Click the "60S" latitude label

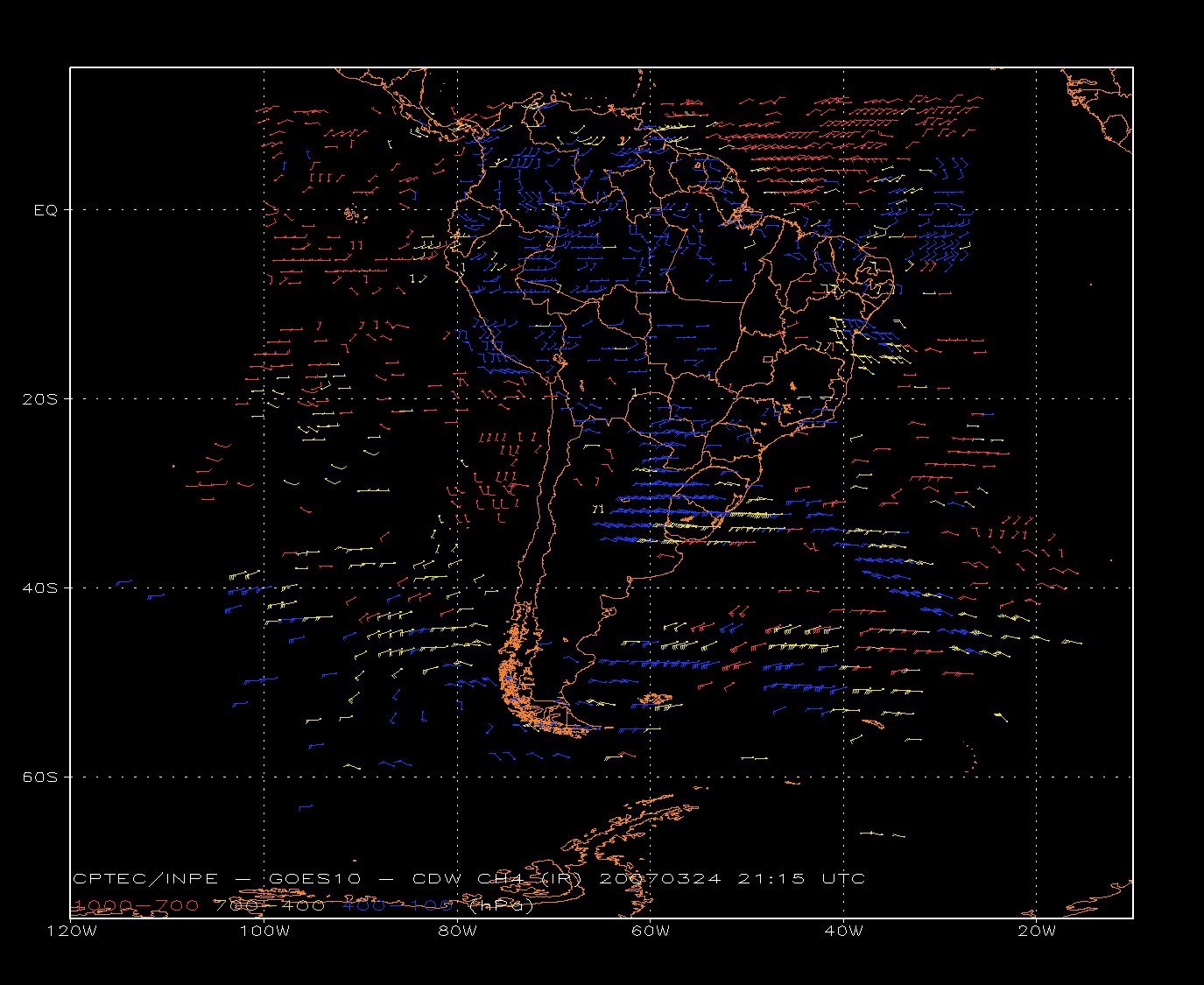pos(39,777)
